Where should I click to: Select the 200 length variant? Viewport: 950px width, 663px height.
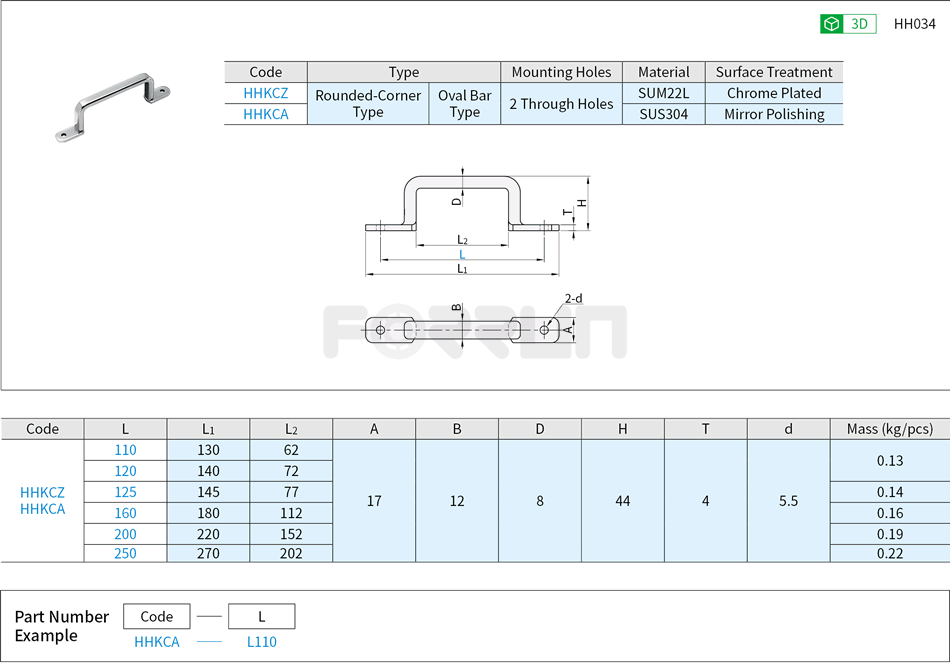pyautogui.click(x=126, y=534)
